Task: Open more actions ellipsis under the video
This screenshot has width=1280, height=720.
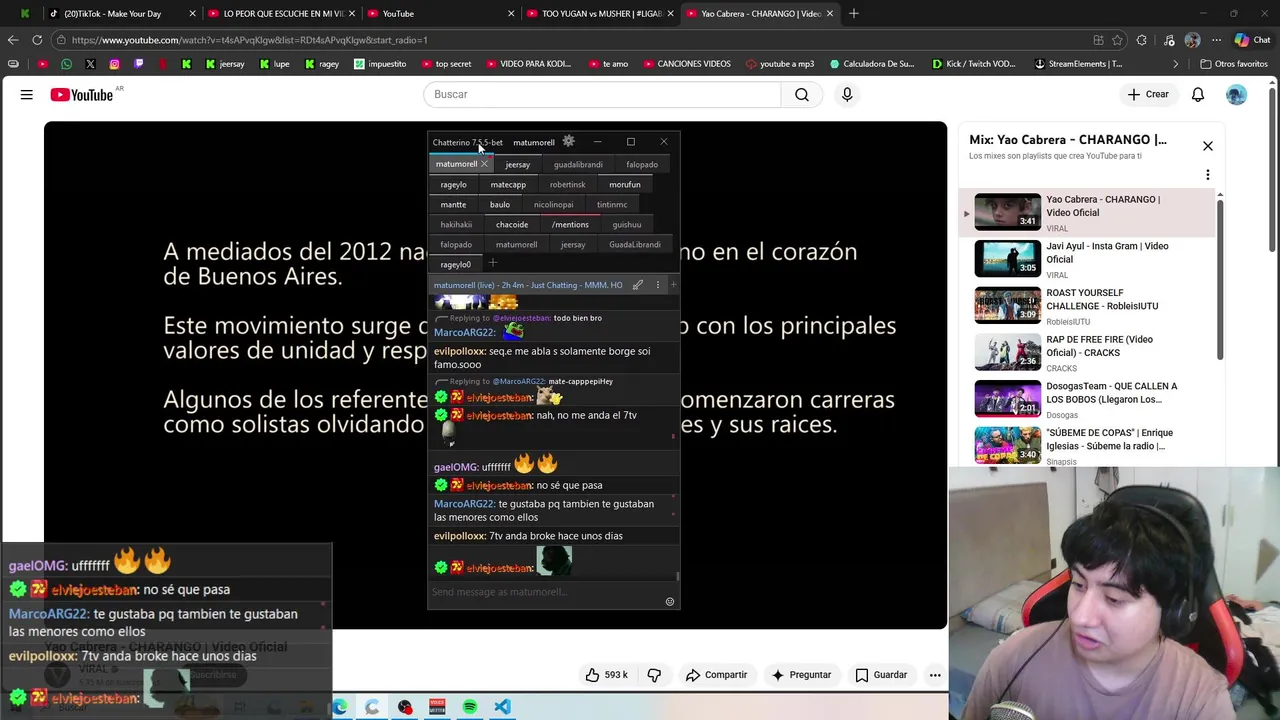Action: pos(935,675)
